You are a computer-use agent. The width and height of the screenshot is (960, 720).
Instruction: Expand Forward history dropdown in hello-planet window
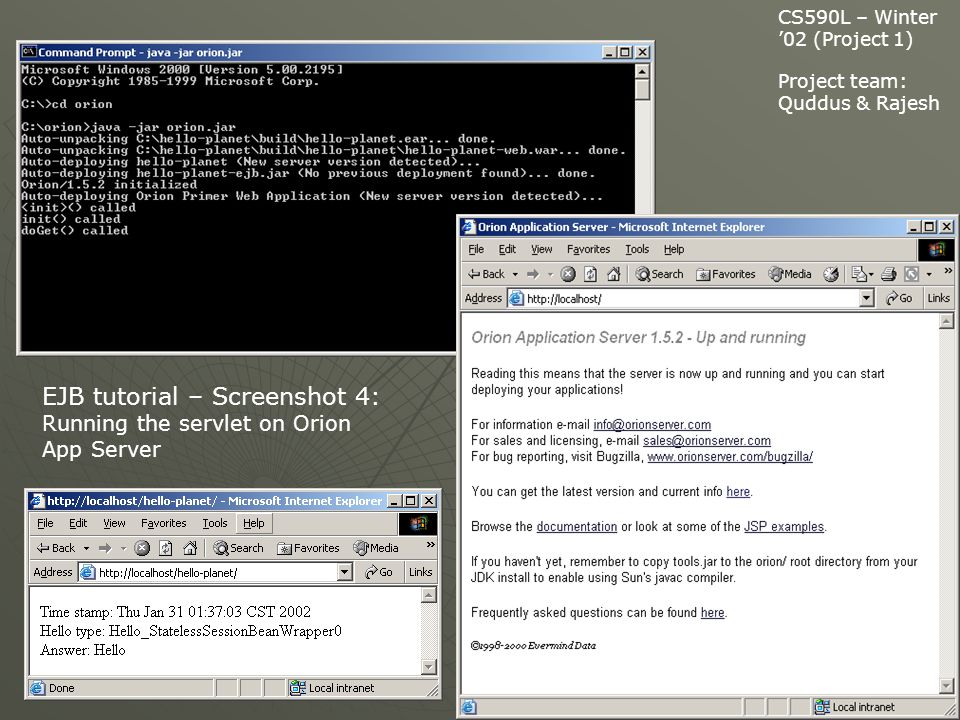pyautogui.click(x=122, y=548)
